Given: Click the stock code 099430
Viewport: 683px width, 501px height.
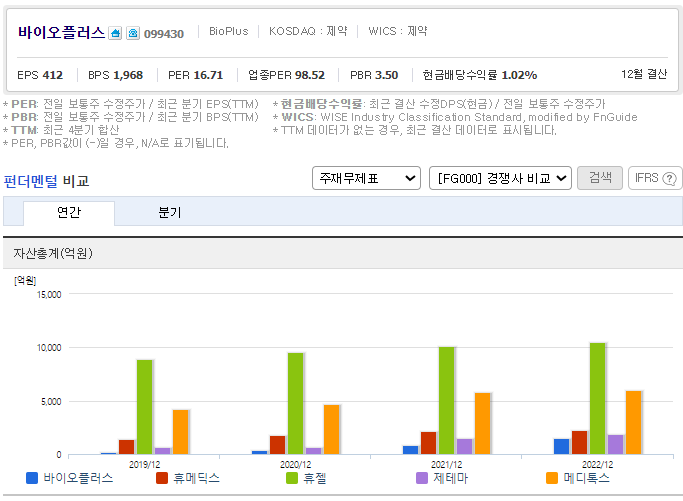Looking at the screenshot, I should tap(164, 34).
